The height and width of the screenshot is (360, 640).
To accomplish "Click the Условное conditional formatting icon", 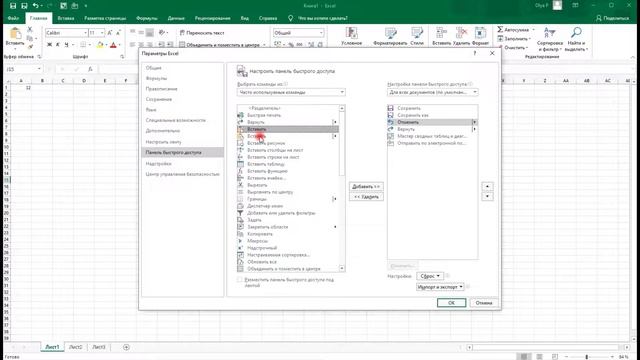I will (351, 33).
